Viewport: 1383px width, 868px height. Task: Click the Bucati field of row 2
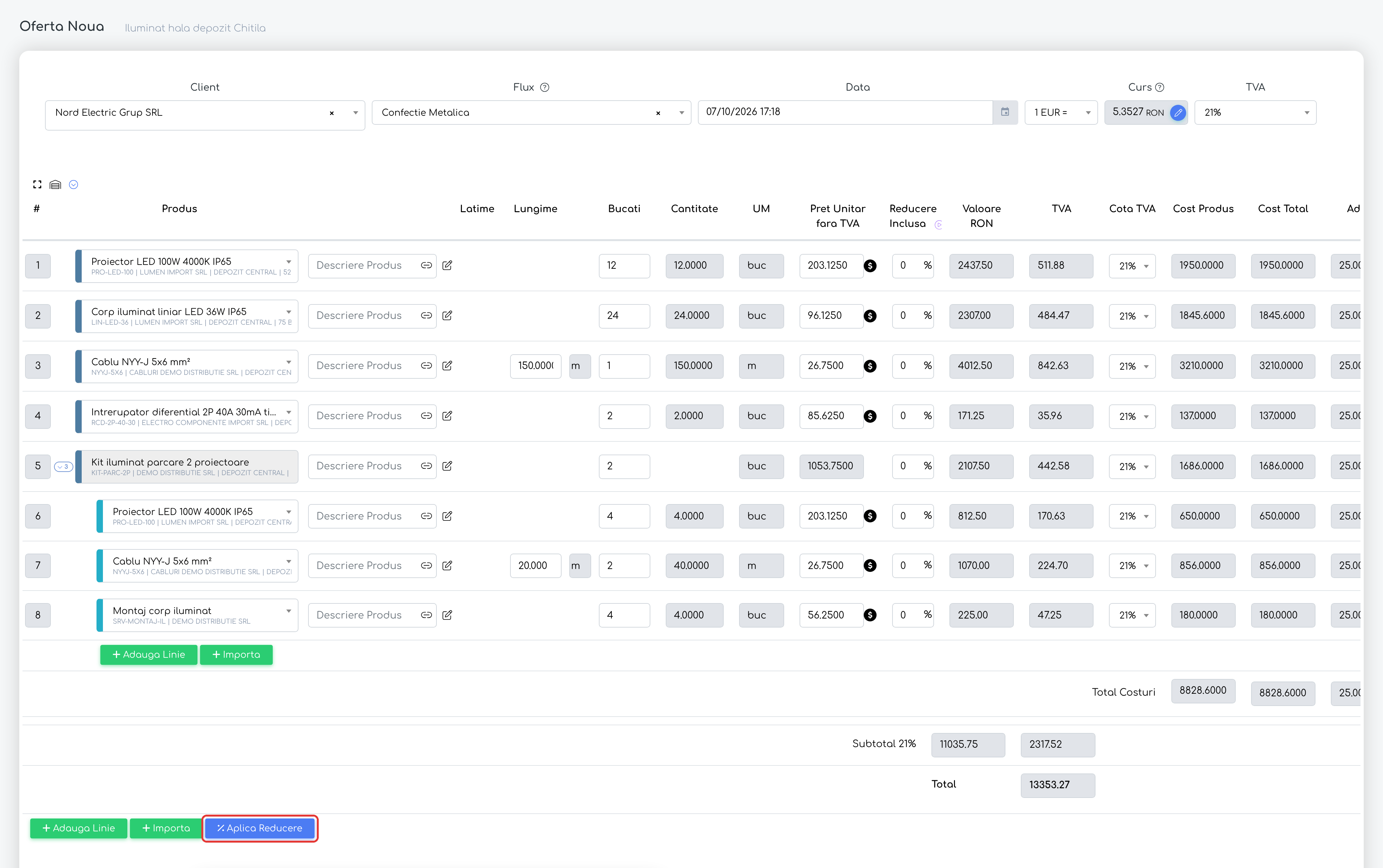pos(624,316)
